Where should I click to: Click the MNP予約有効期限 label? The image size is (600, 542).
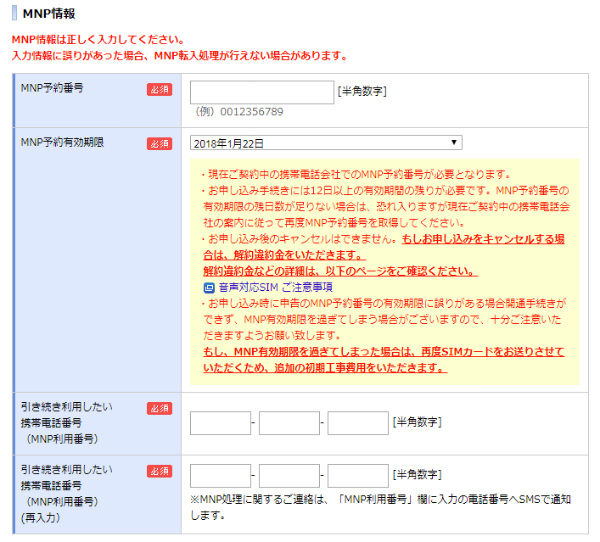pos(62,142)
